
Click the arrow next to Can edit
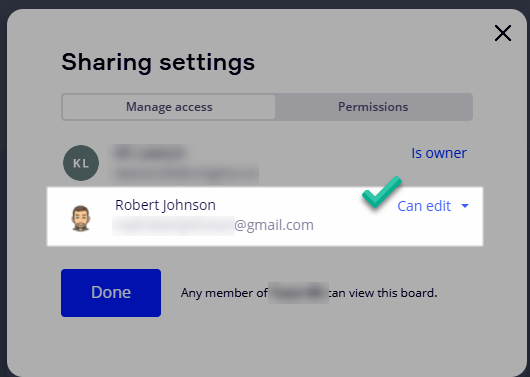coord(465,206)
